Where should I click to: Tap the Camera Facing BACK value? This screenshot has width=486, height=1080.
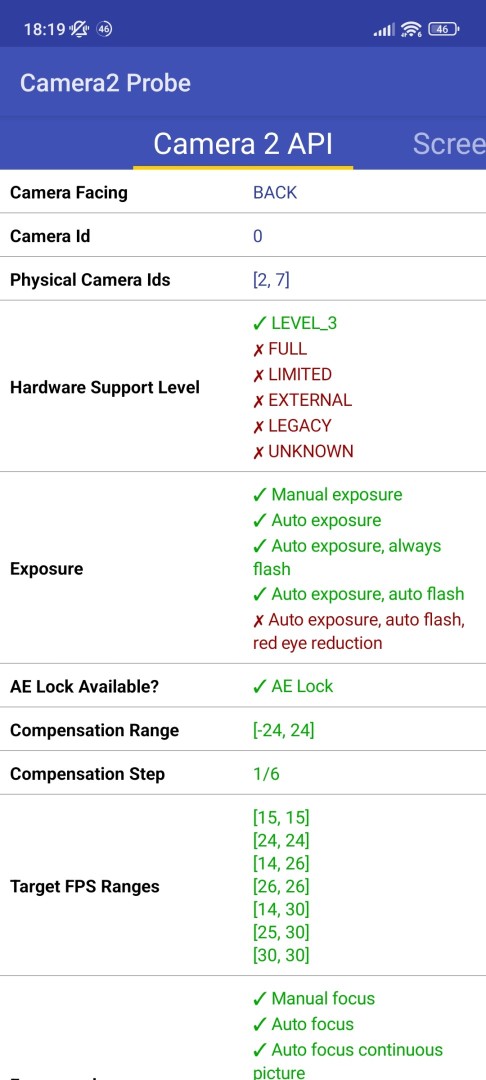pos(275,192)
